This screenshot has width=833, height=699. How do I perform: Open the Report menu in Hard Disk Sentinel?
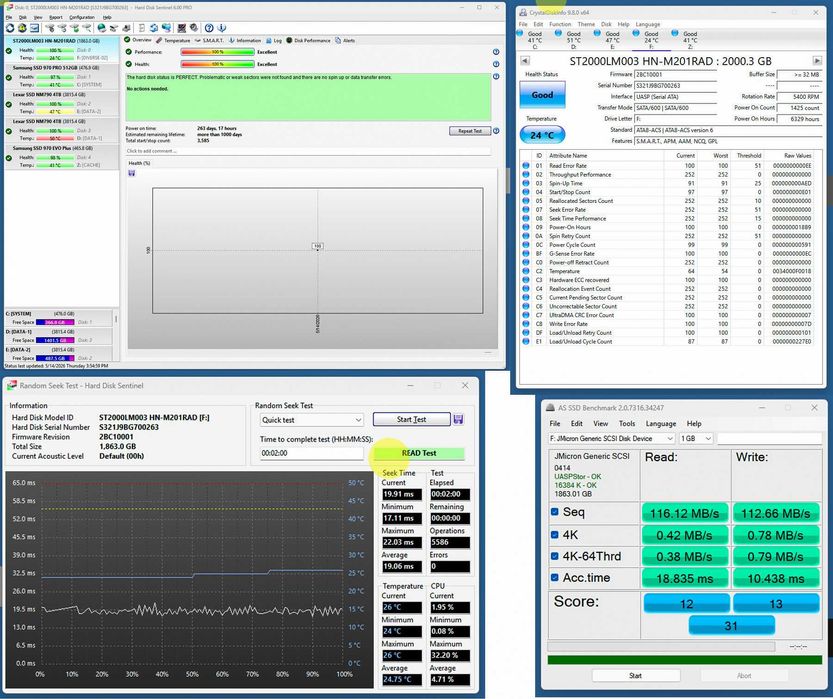[56, 18]
